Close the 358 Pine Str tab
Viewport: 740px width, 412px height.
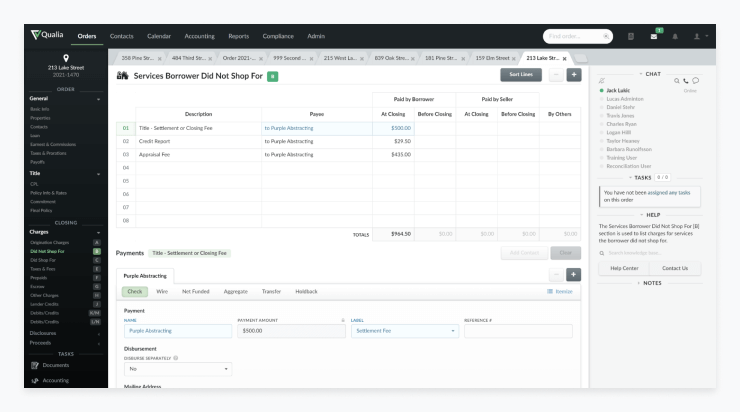(x=160, y=59)
